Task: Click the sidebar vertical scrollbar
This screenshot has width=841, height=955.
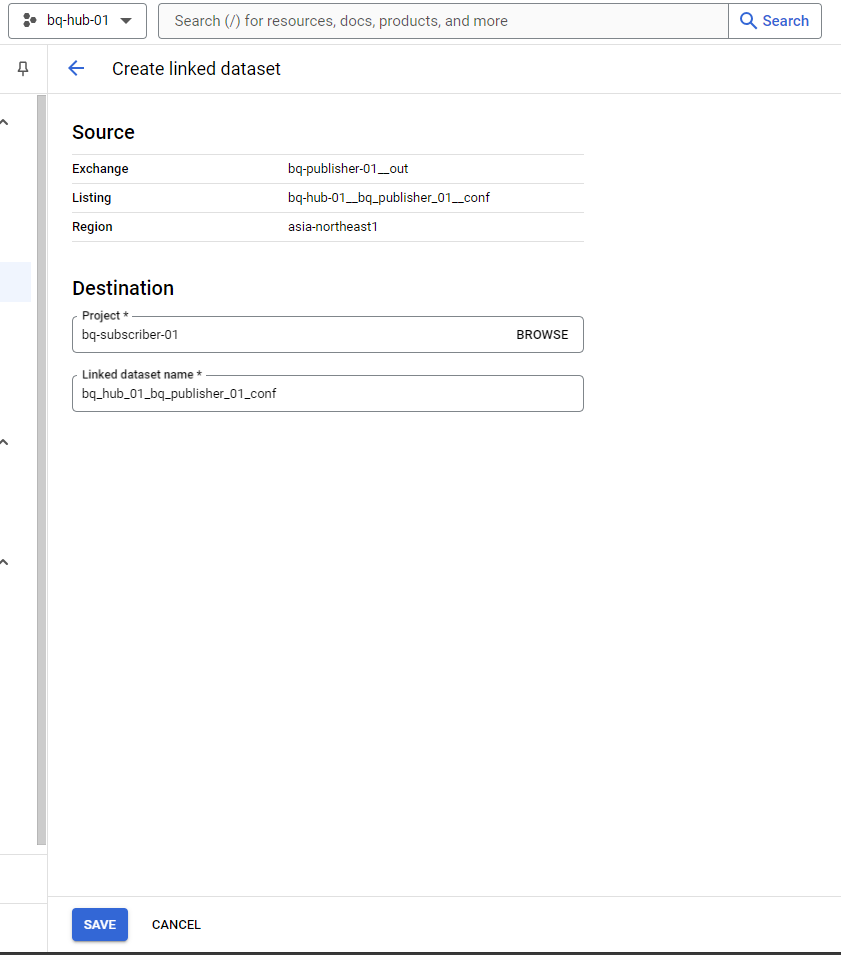Action: click(41, 470)
